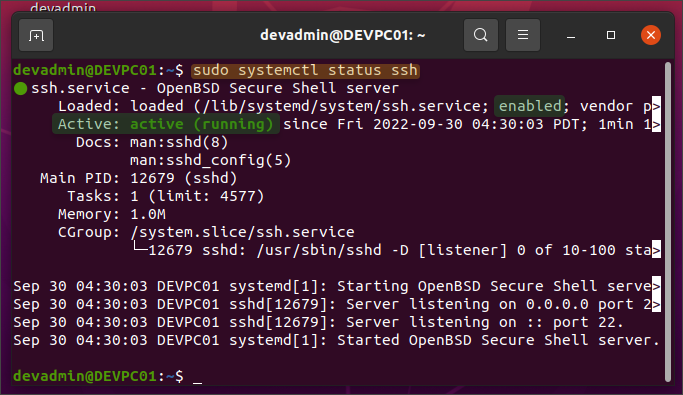683x395 pixels.
Task: Click the log line Starting OpenBSD Secure Shell
Action: (332, 286)
